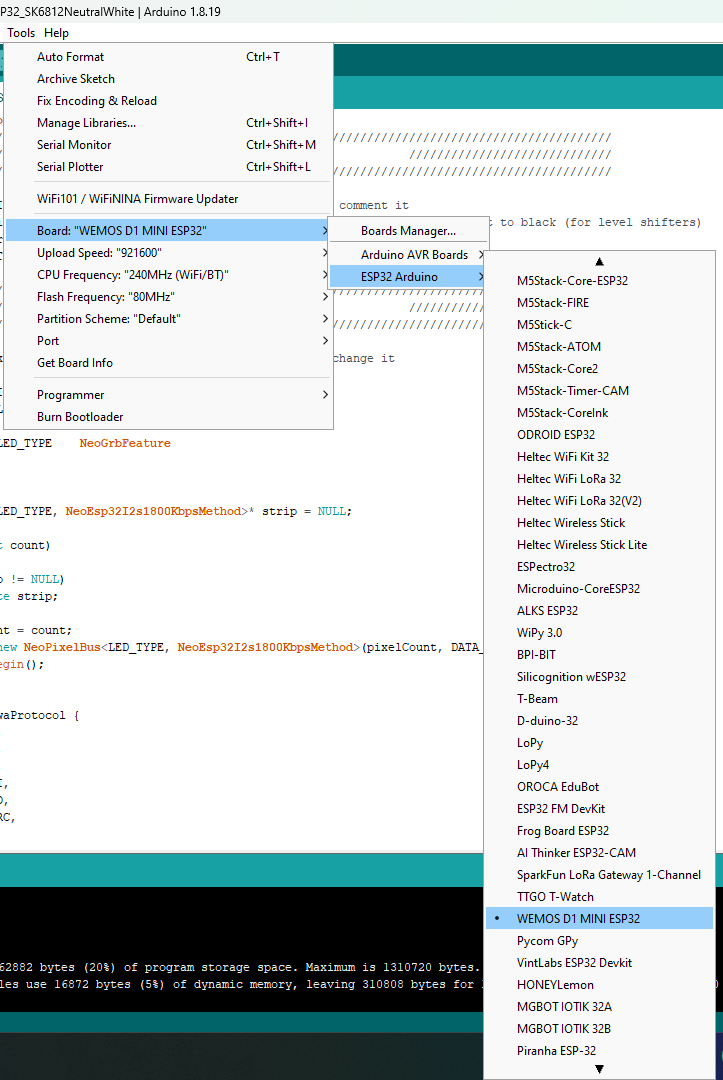Expand the Arduino AVR Boards submenu
The image size is (723, 1080).
pyautogui.click(x=408, y=254)
